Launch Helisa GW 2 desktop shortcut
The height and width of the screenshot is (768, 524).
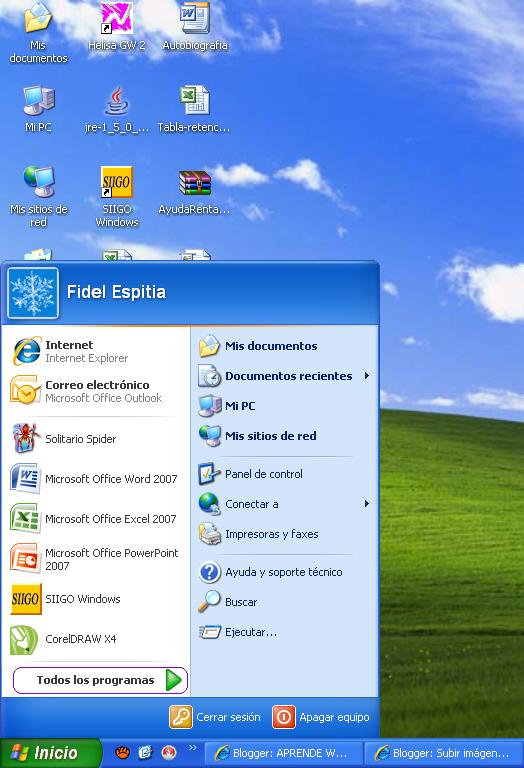point(117,27)
